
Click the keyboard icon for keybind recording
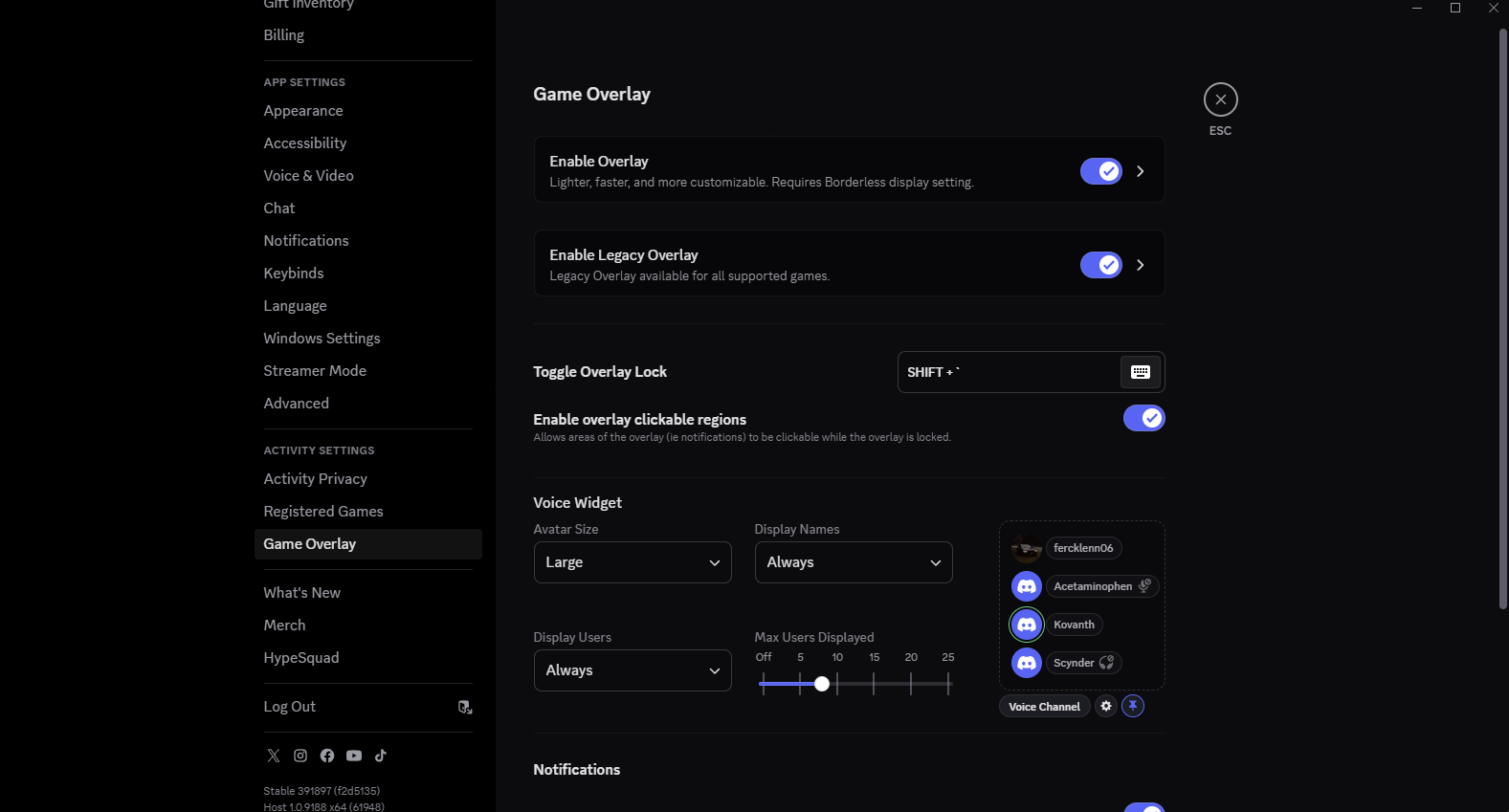(1141, 372)
